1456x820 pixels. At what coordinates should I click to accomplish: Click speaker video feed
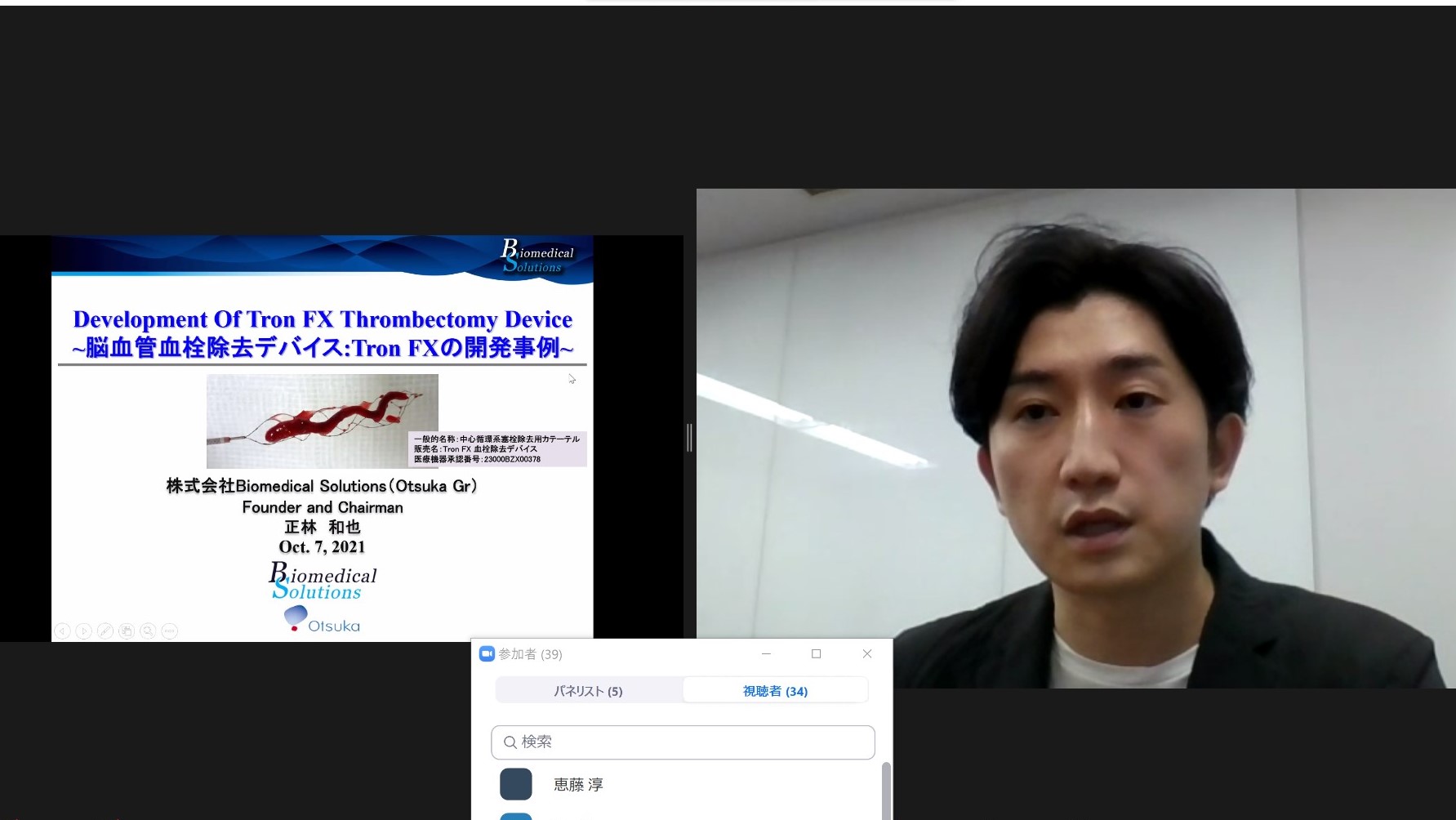[1076, 438]
